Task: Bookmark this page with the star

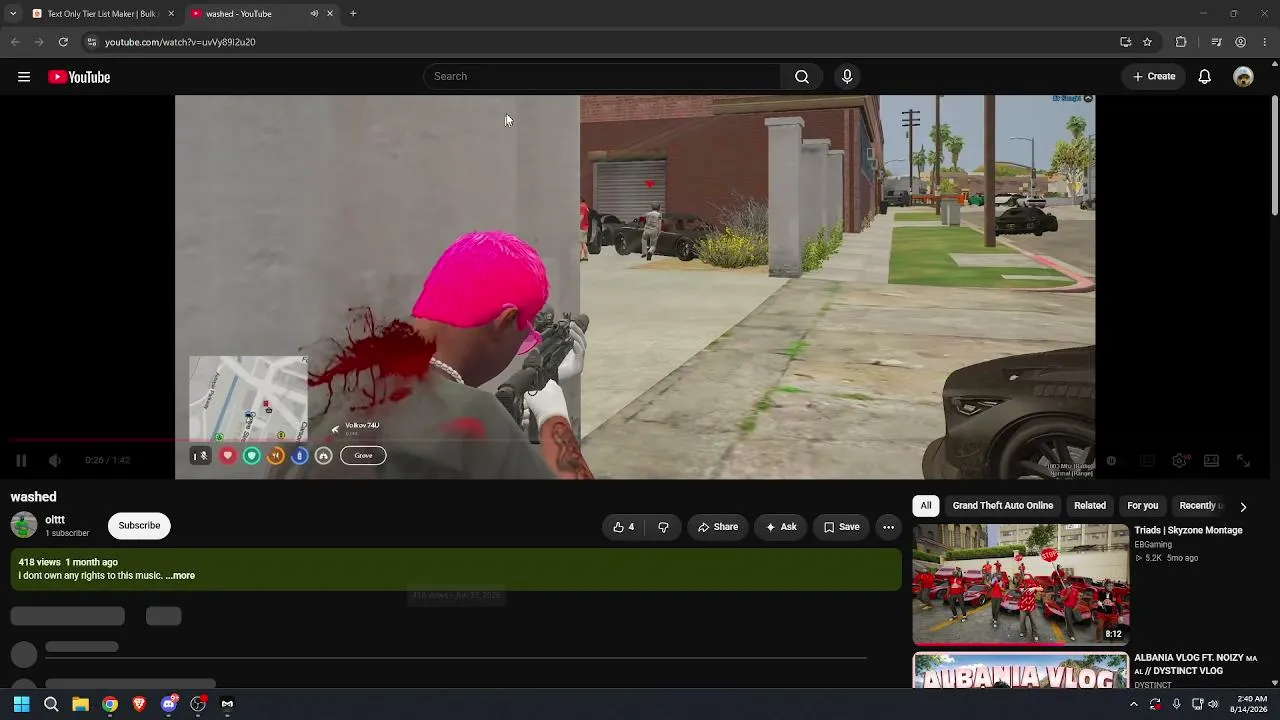Action: click(x=1147, y=42)
